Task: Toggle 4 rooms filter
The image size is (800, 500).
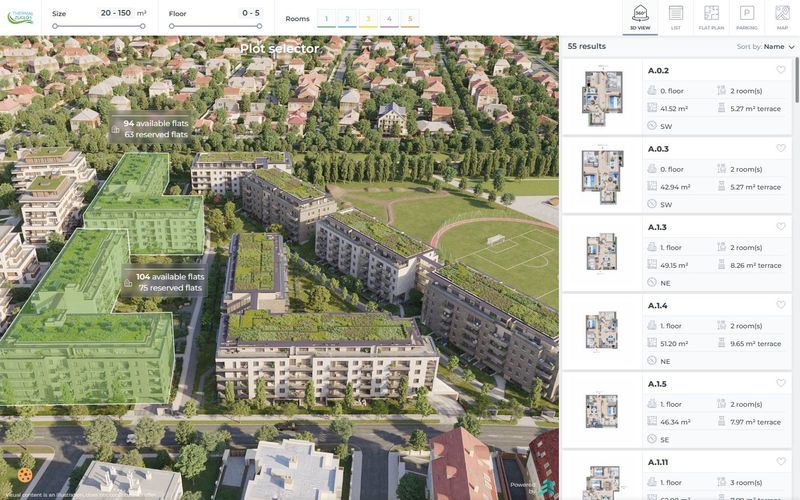Action: click(x=389, y=18)
